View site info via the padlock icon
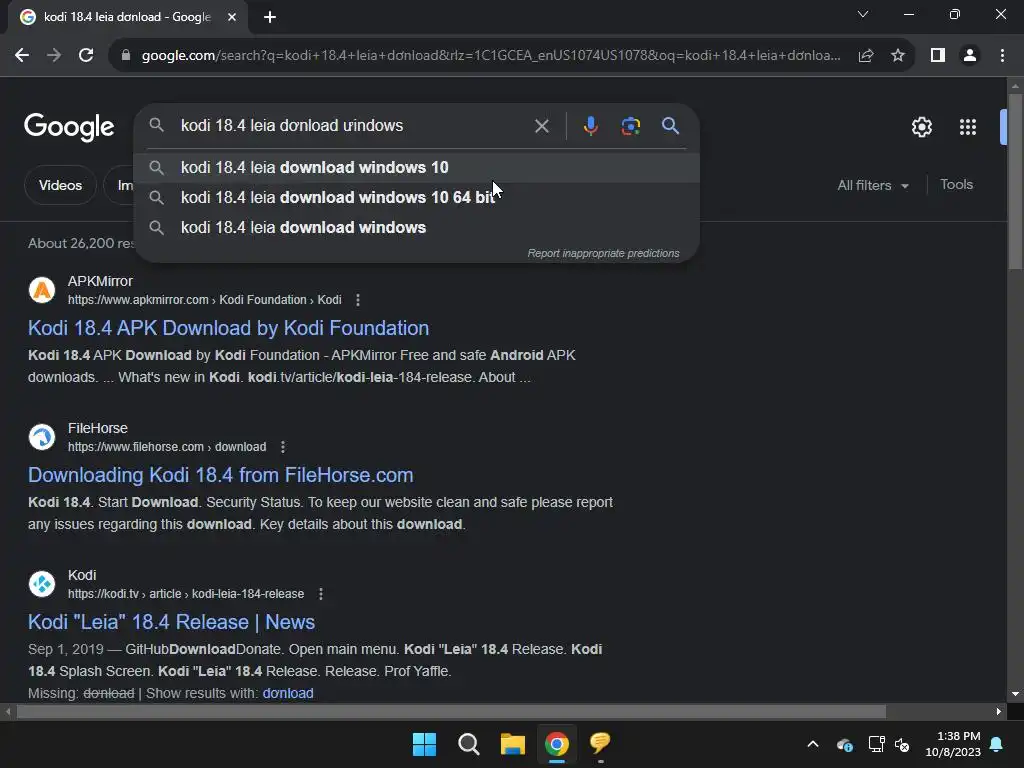Viewport: 1024px width, 768px height. pos(126,56)
